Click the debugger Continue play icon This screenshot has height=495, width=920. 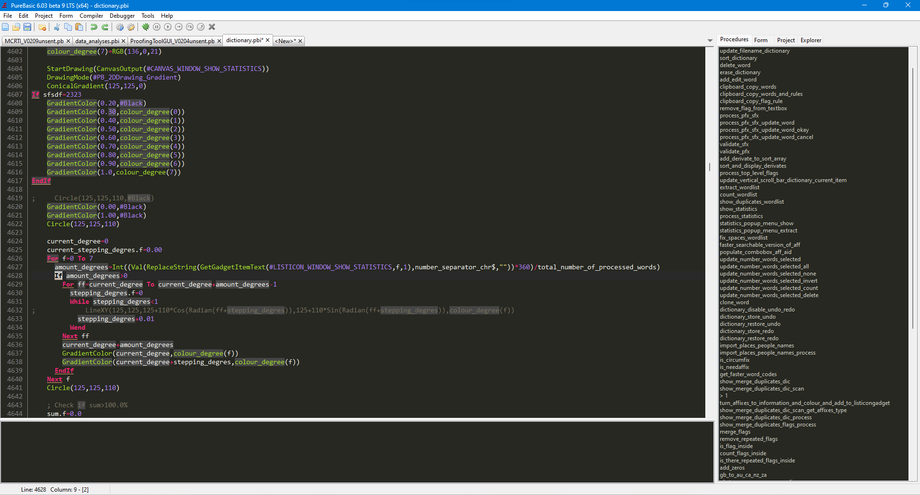pos(168,27)
